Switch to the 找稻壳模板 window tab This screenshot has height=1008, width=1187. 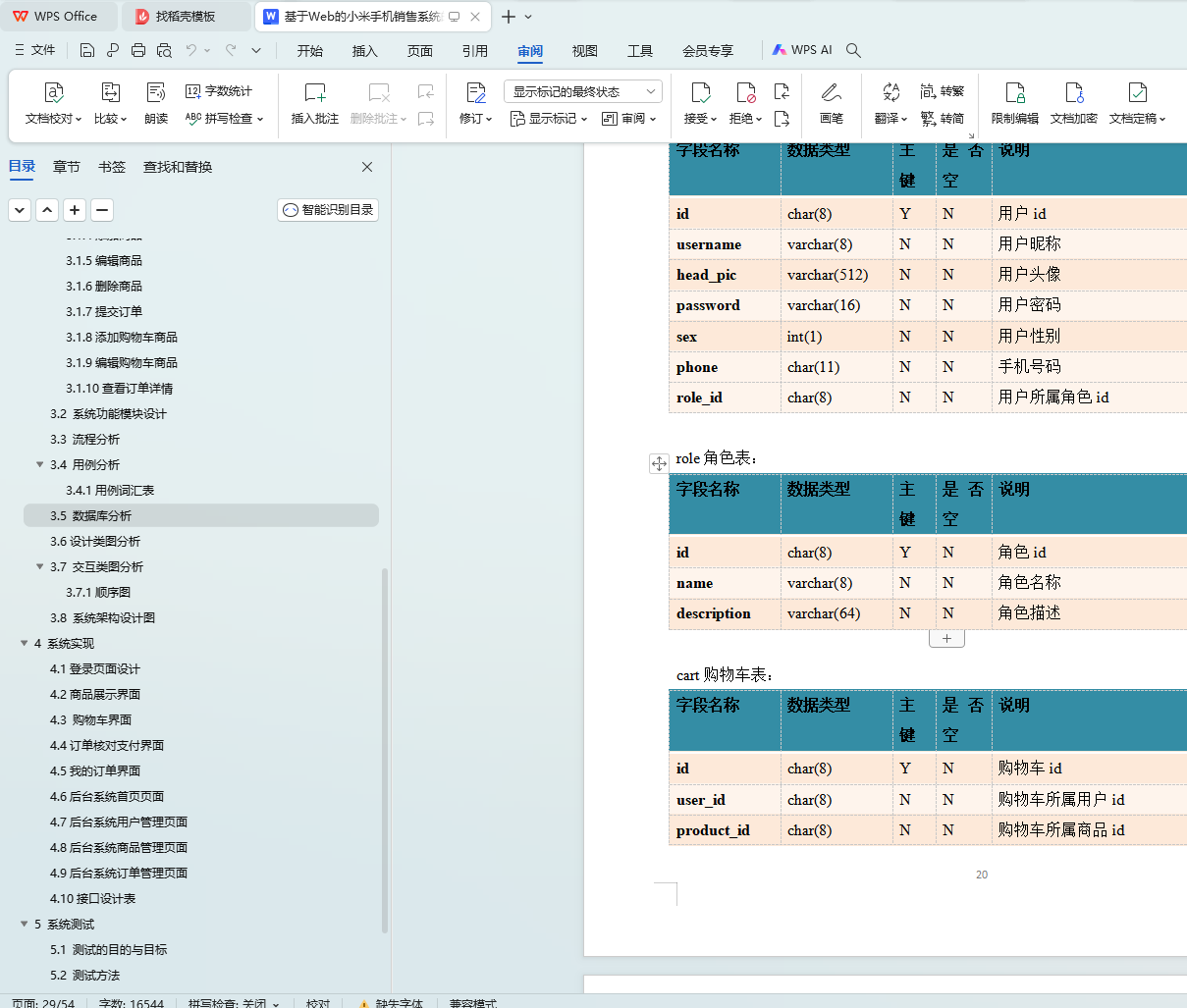(186, 17)
